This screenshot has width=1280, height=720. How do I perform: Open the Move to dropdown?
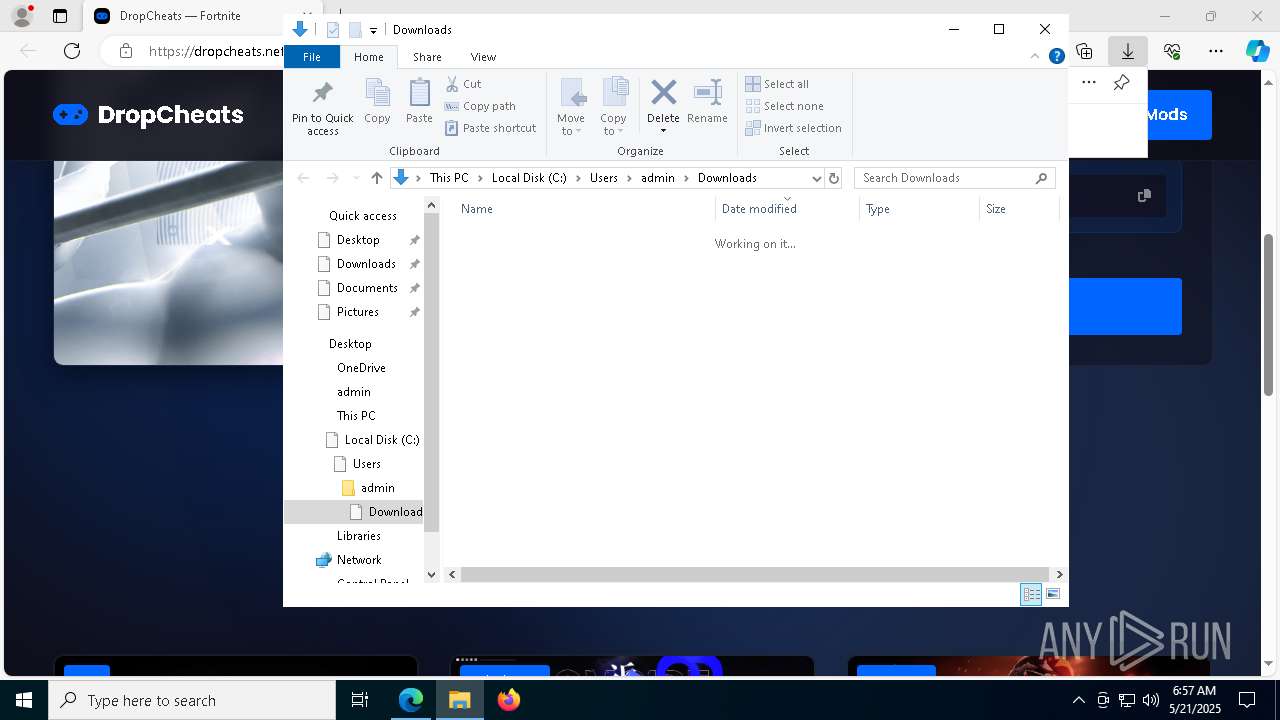[x=571, y=107]
